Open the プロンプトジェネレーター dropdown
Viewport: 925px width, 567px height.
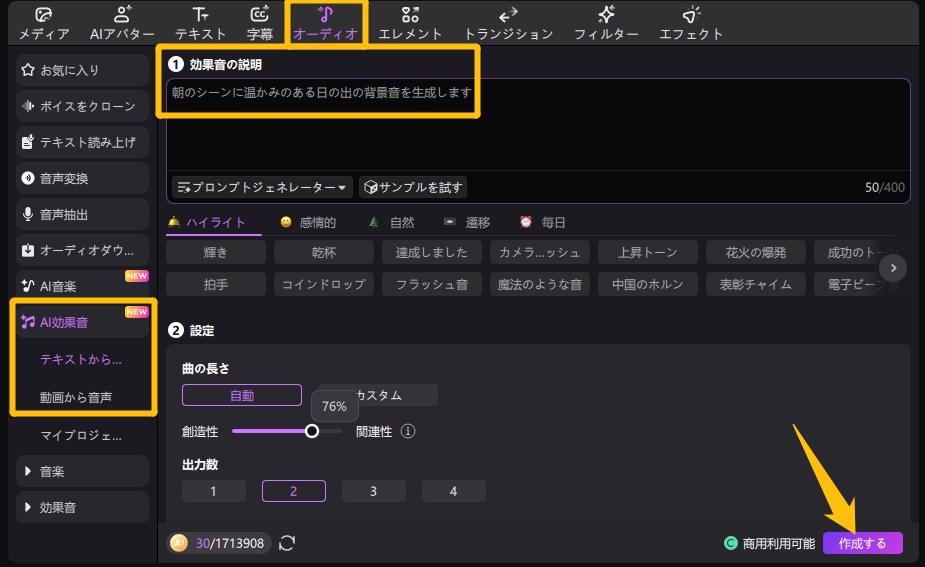pos(263,187)
